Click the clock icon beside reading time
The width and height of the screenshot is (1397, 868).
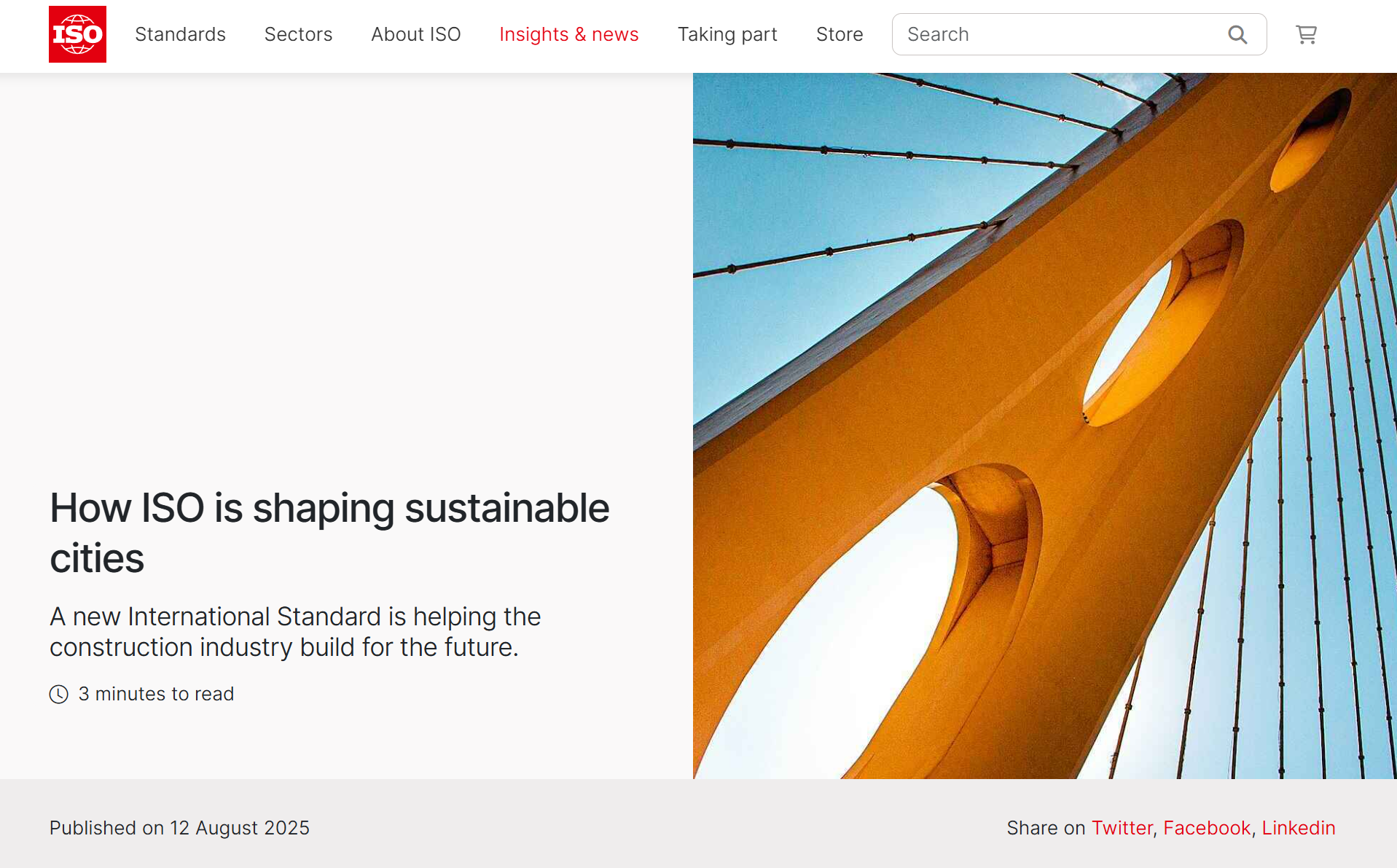tap(59, 694)
